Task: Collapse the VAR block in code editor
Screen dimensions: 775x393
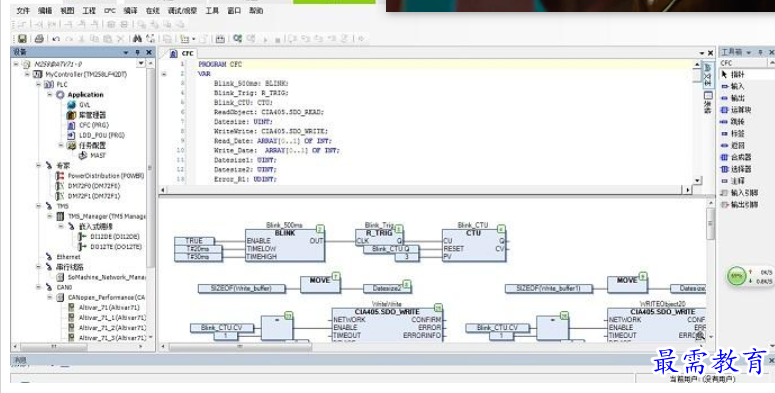Action: [x=164, y=74]
